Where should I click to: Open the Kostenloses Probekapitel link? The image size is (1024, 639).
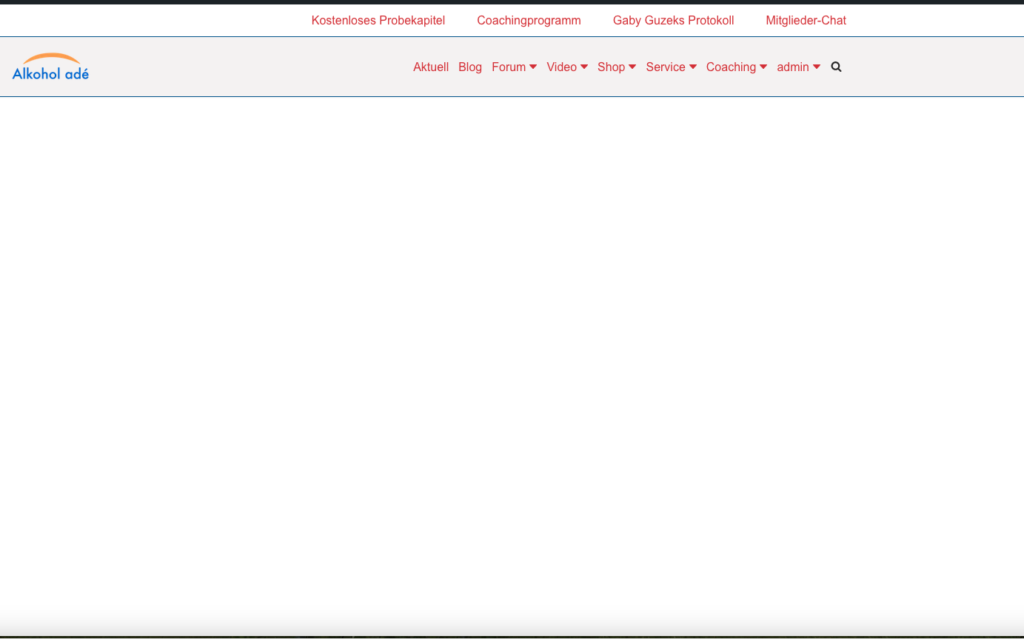pos(378,20)
